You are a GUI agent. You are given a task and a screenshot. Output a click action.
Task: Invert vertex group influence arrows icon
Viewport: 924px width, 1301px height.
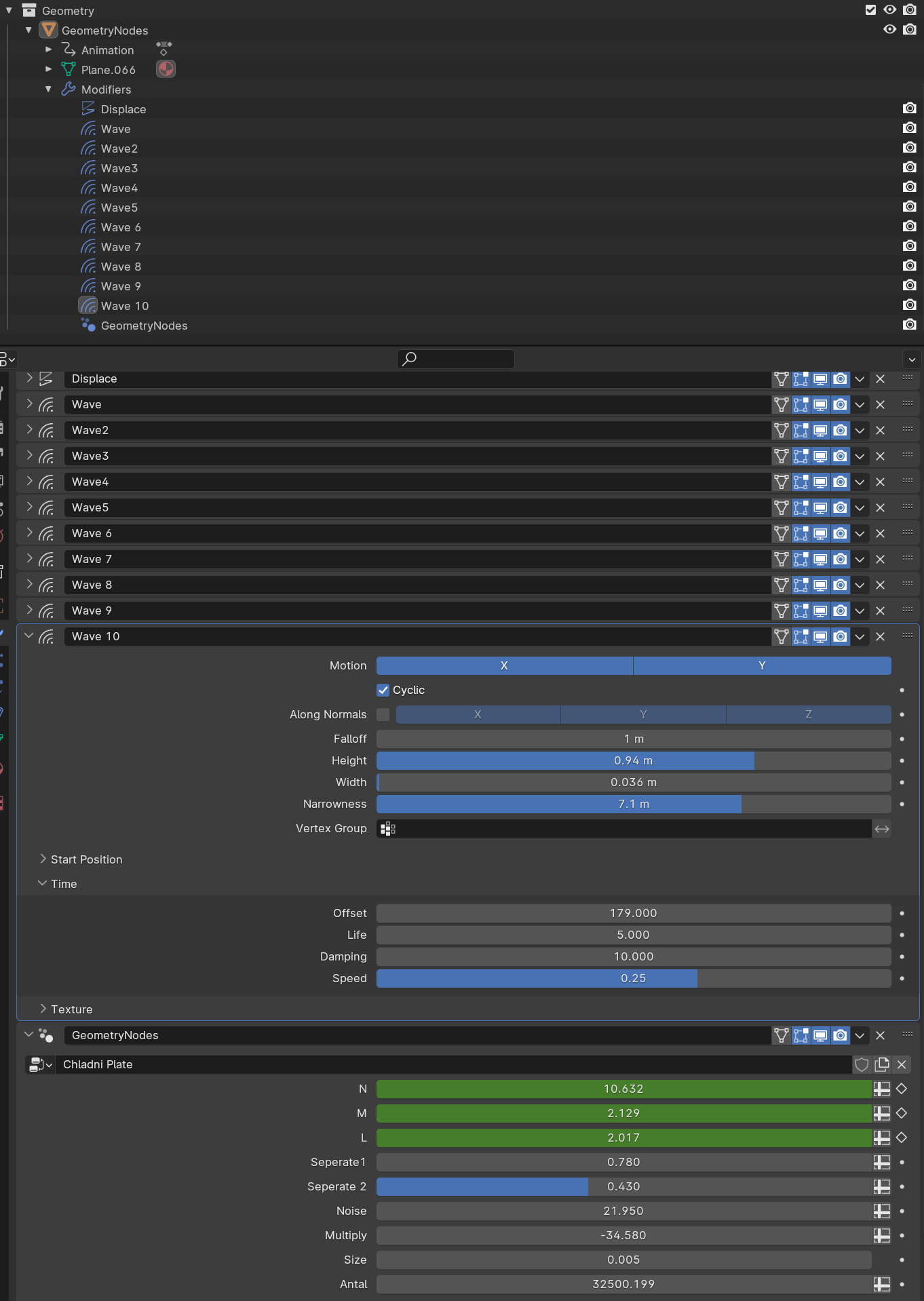(882, 828)
